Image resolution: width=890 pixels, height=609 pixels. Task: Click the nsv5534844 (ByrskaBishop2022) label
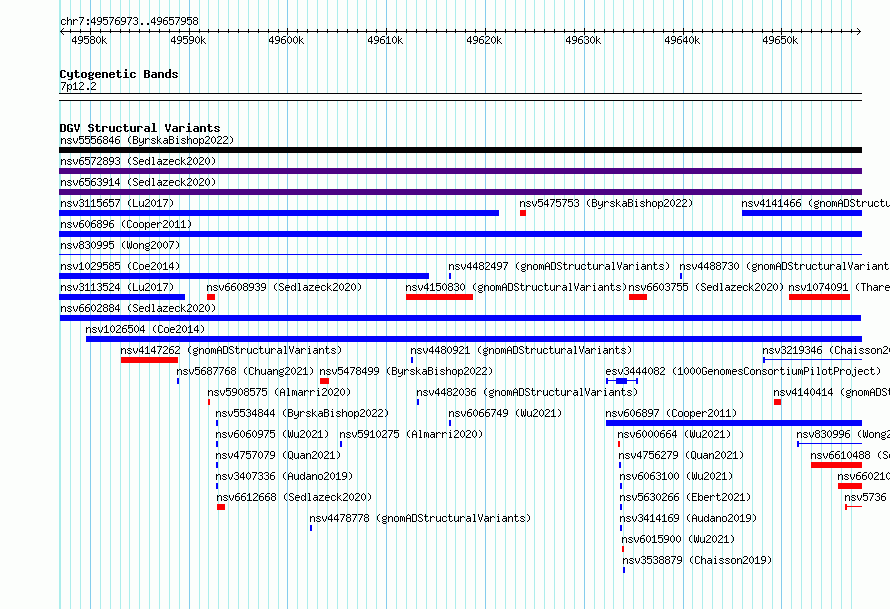(302, 413)
